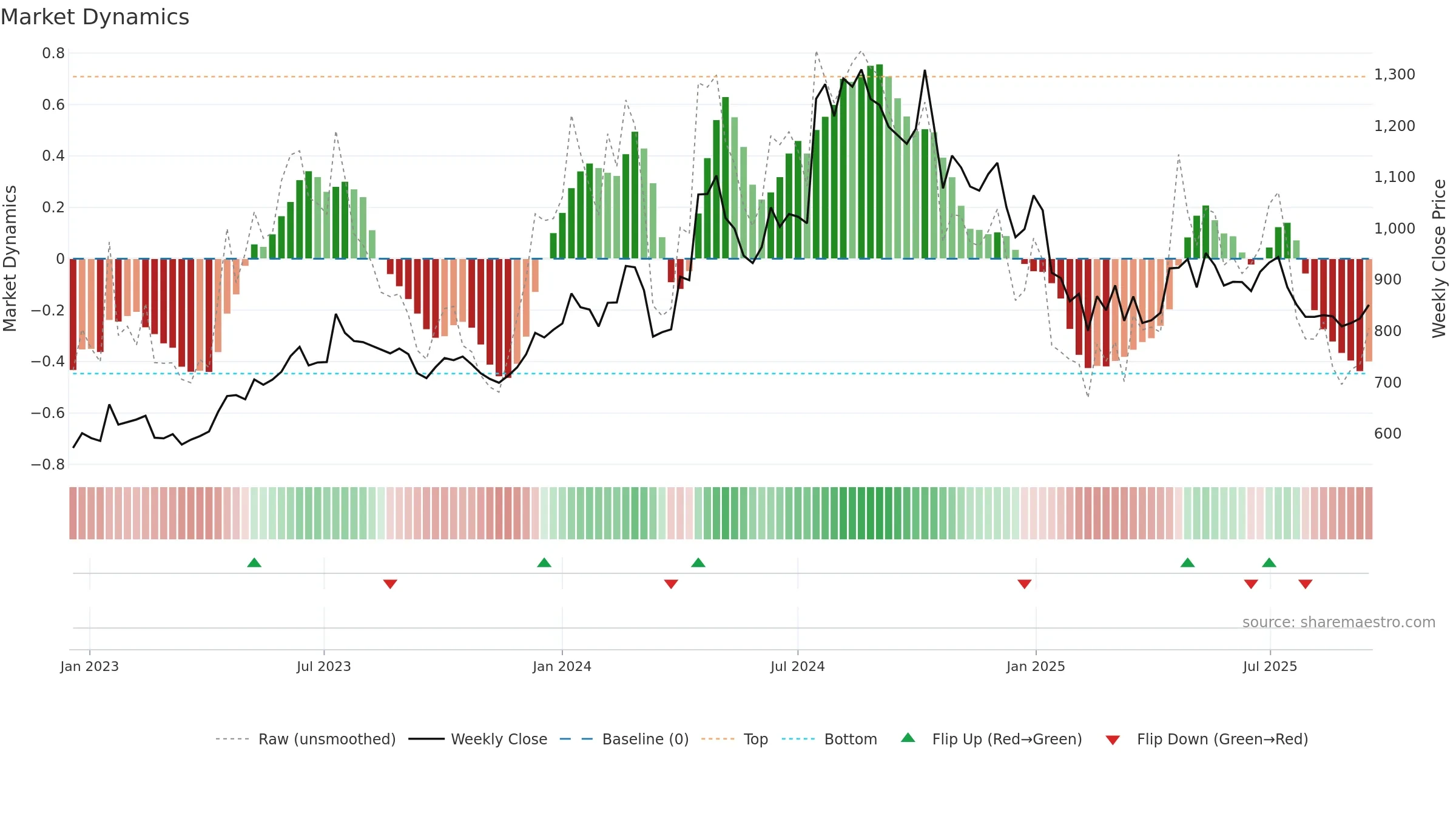Viewport: 1456px width, 819px height.
Task: Click the 0.8 tick on the left axis
Action: (53, 53)
